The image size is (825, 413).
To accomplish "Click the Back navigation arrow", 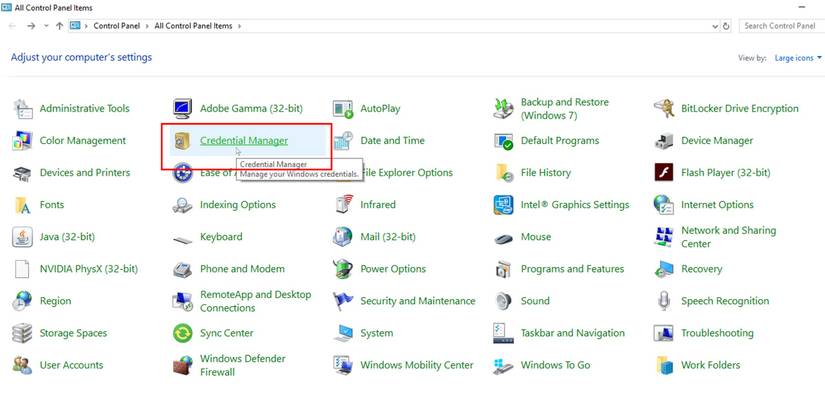I will 13,26.
